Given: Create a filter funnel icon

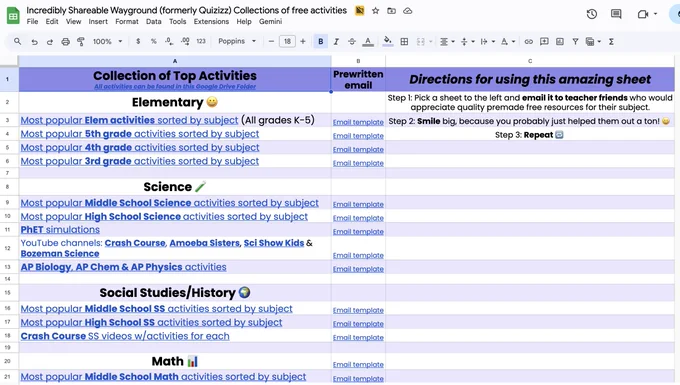Looking at the screenshot, I should point(575,42).
